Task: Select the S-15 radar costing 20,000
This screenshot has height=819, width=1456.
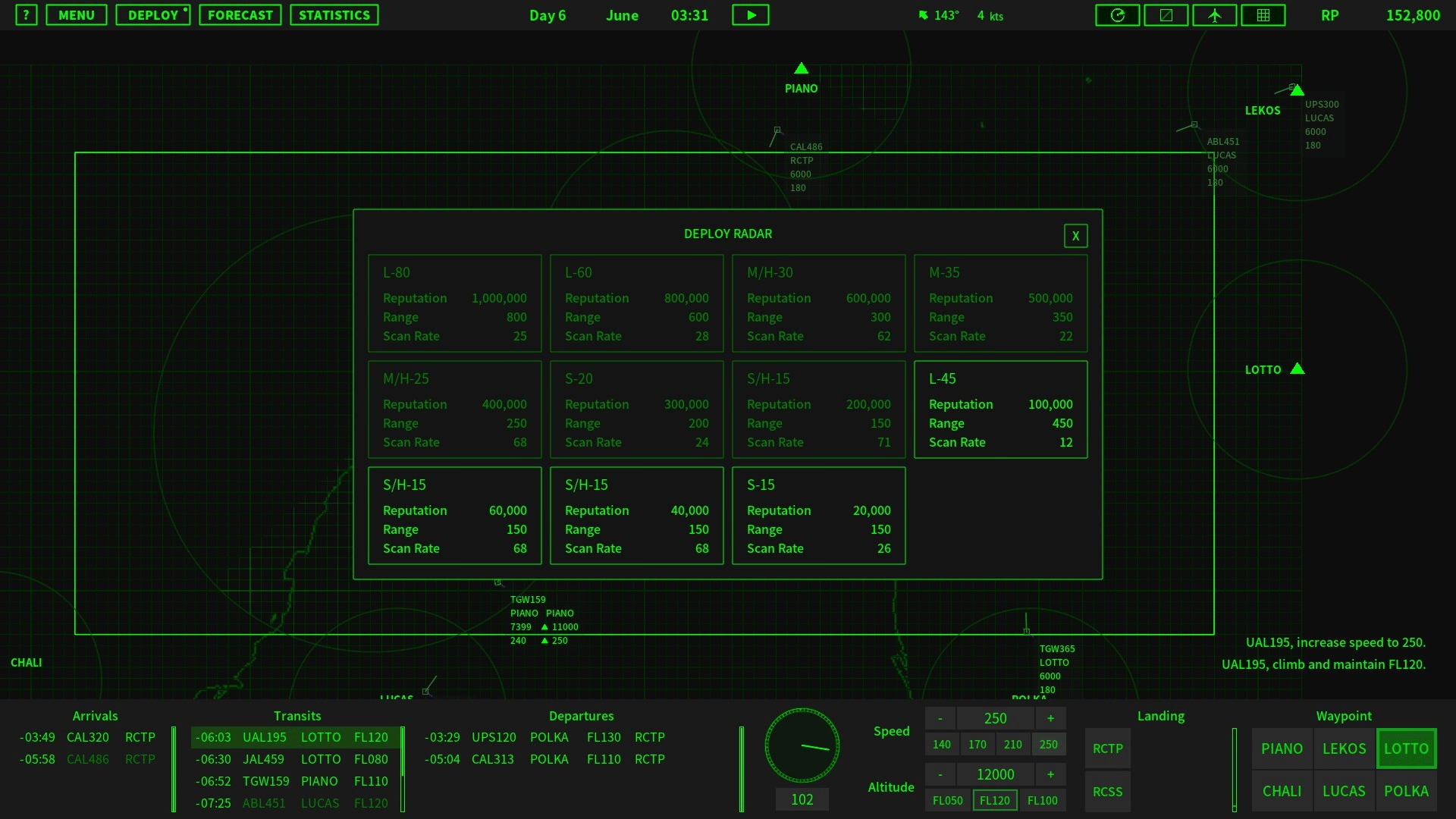Action: 818,516
